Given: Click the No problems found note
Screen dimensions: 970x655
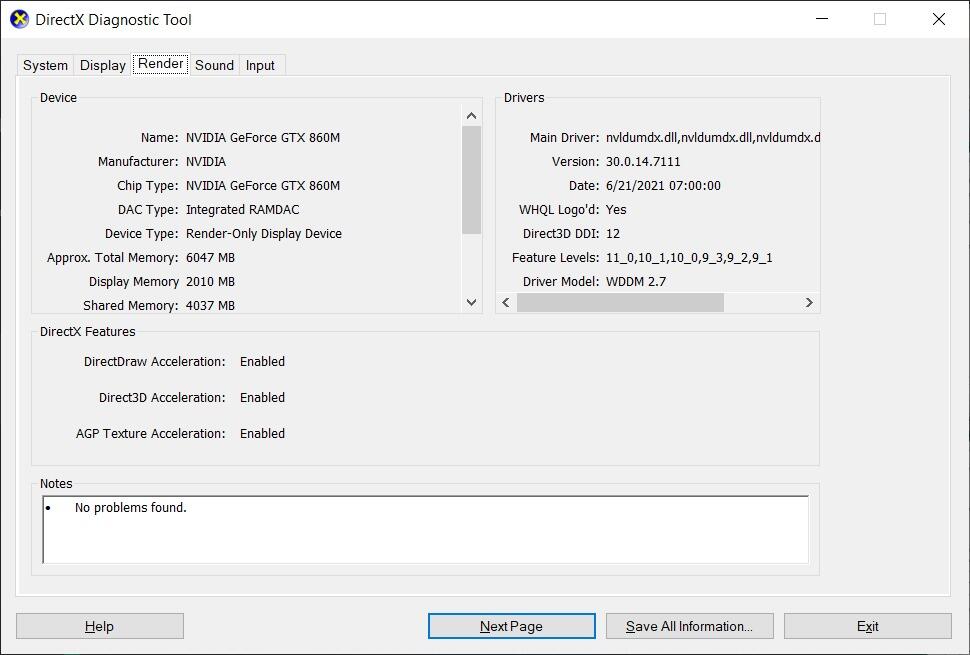Looking at the screenshot, I should coord(131,508).
